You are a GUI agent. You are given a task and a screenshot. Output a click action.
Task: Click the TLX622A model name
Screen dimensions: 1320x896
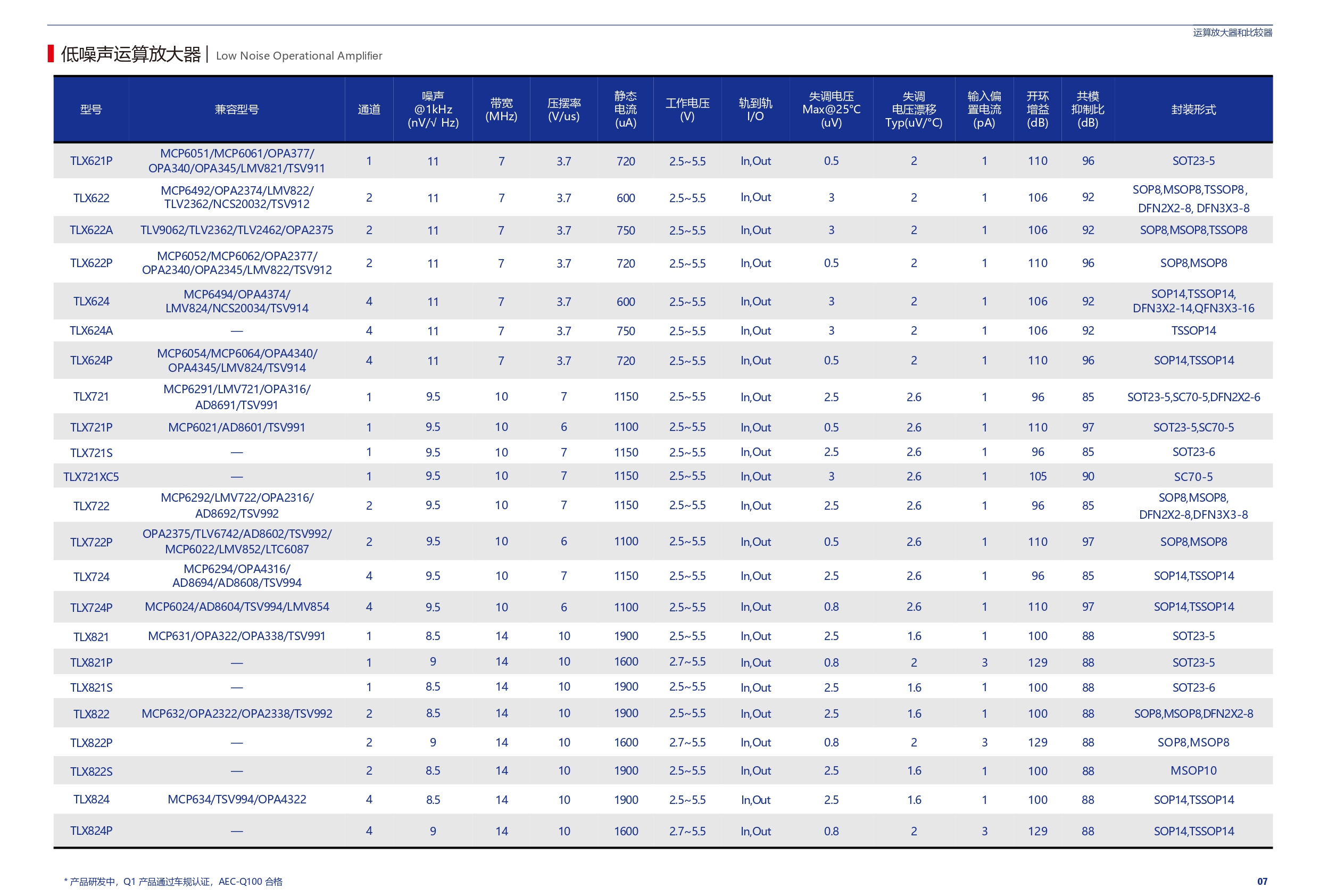click(x=91, y=230)
